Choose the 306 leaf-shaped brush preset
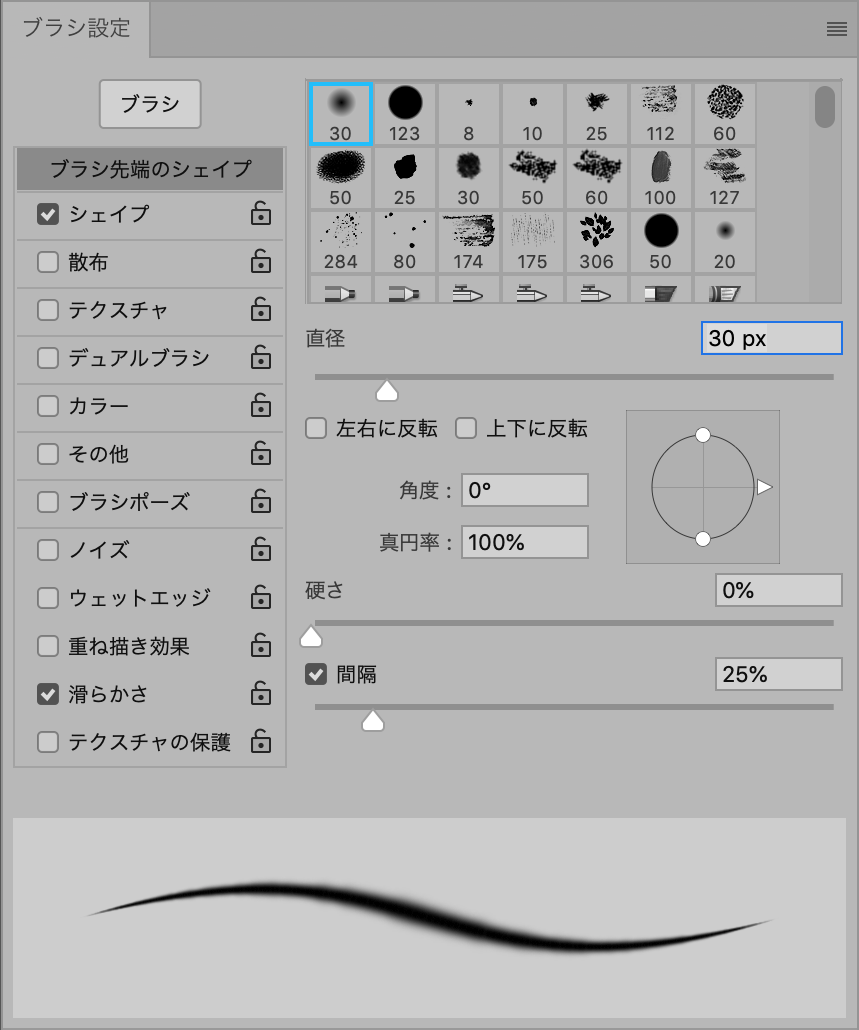 [x=596, y=241]
